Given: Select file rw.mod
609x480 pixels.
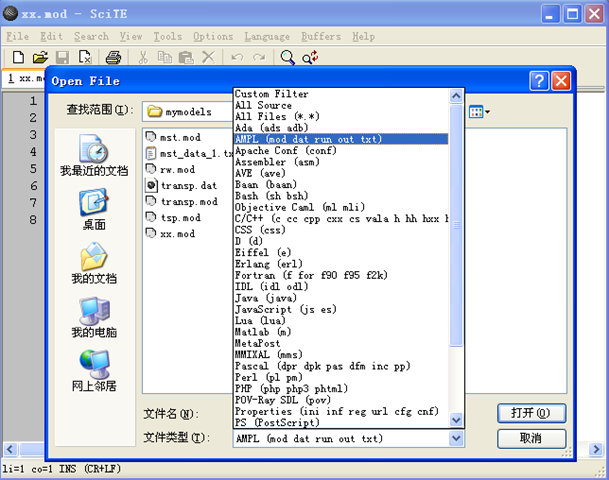Looking at the screenshot, I should (x=171, y=169).
